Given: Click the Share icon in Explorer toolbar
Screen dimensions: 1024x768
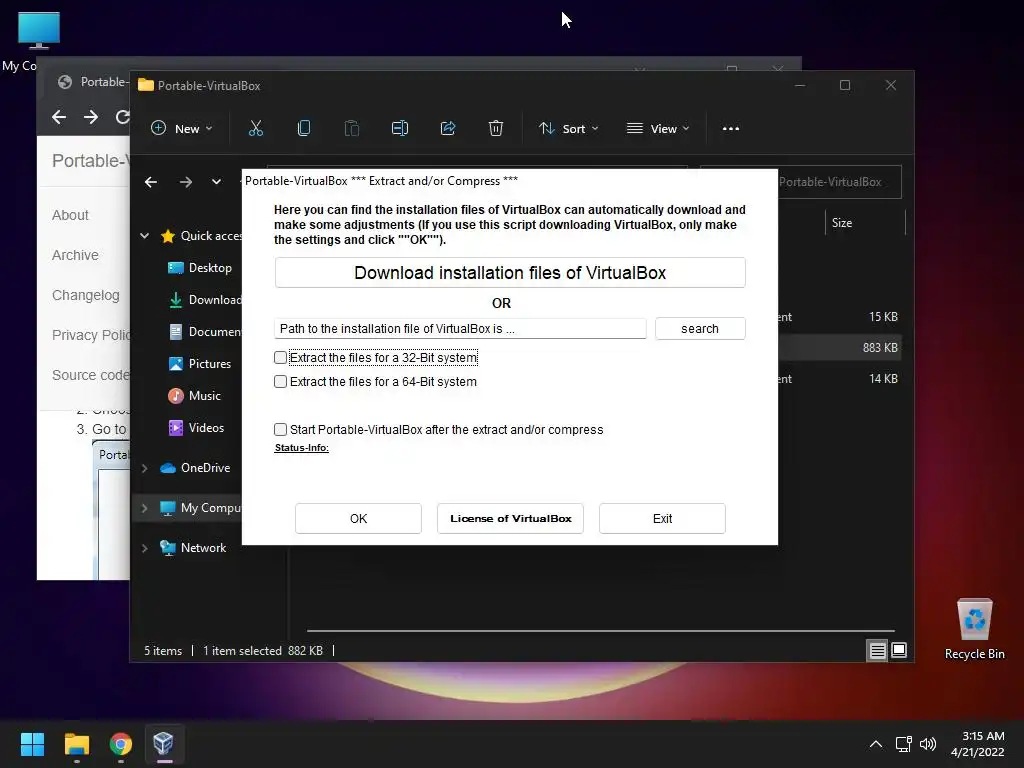Looking at the screenshot, I should point(448,128).
